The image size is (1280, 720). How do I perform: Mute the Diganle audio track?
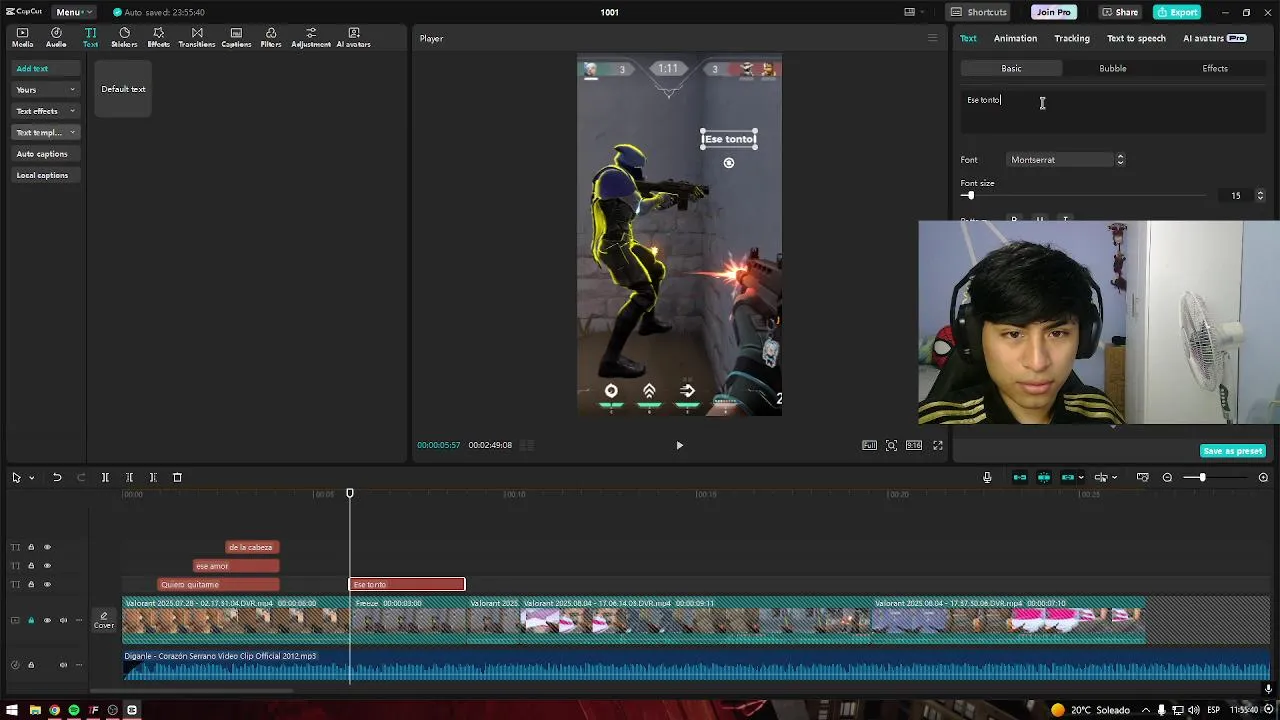tap(63, 665)
